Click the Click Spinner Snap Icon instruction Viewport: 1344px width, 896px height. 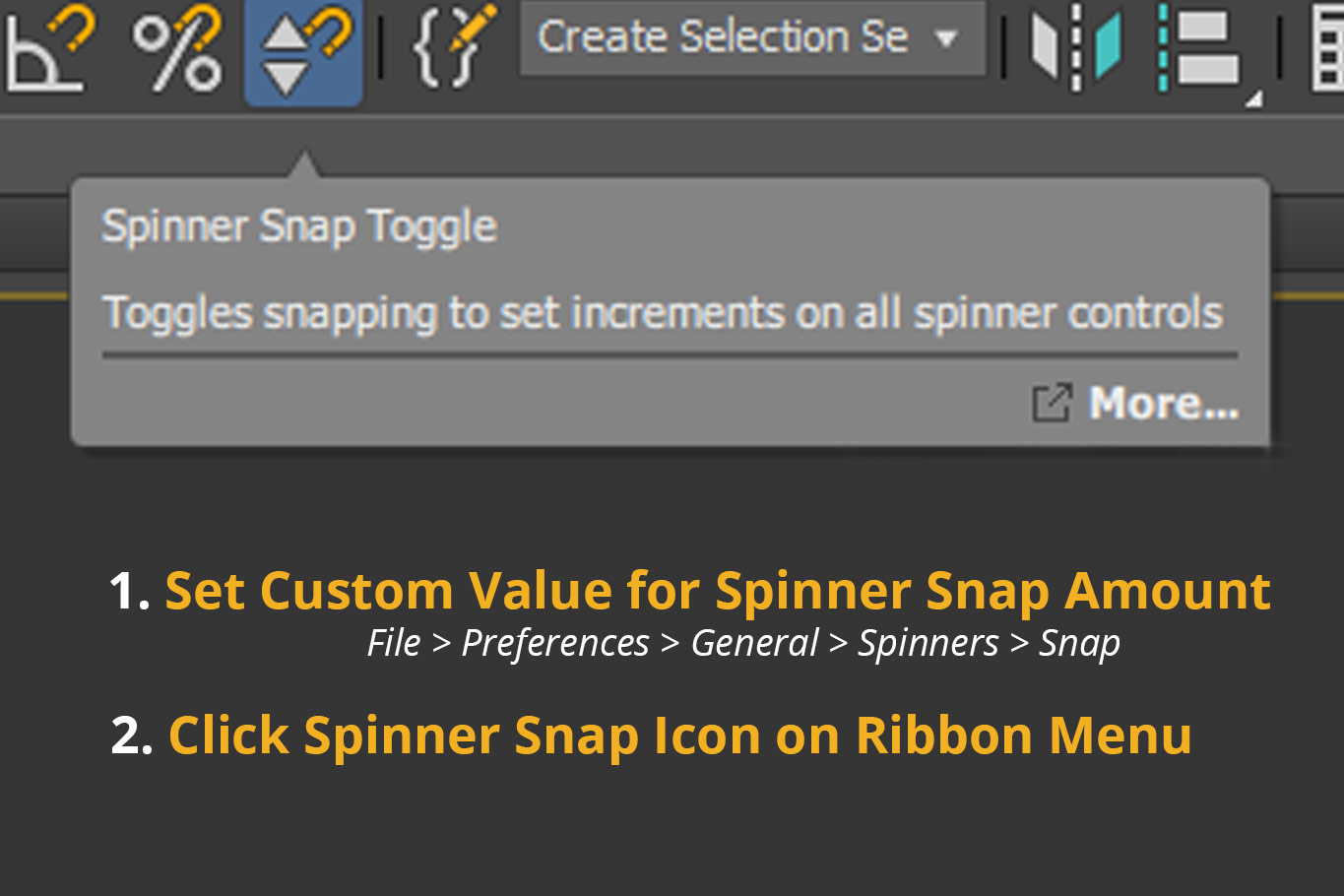(x=680, y=736)
